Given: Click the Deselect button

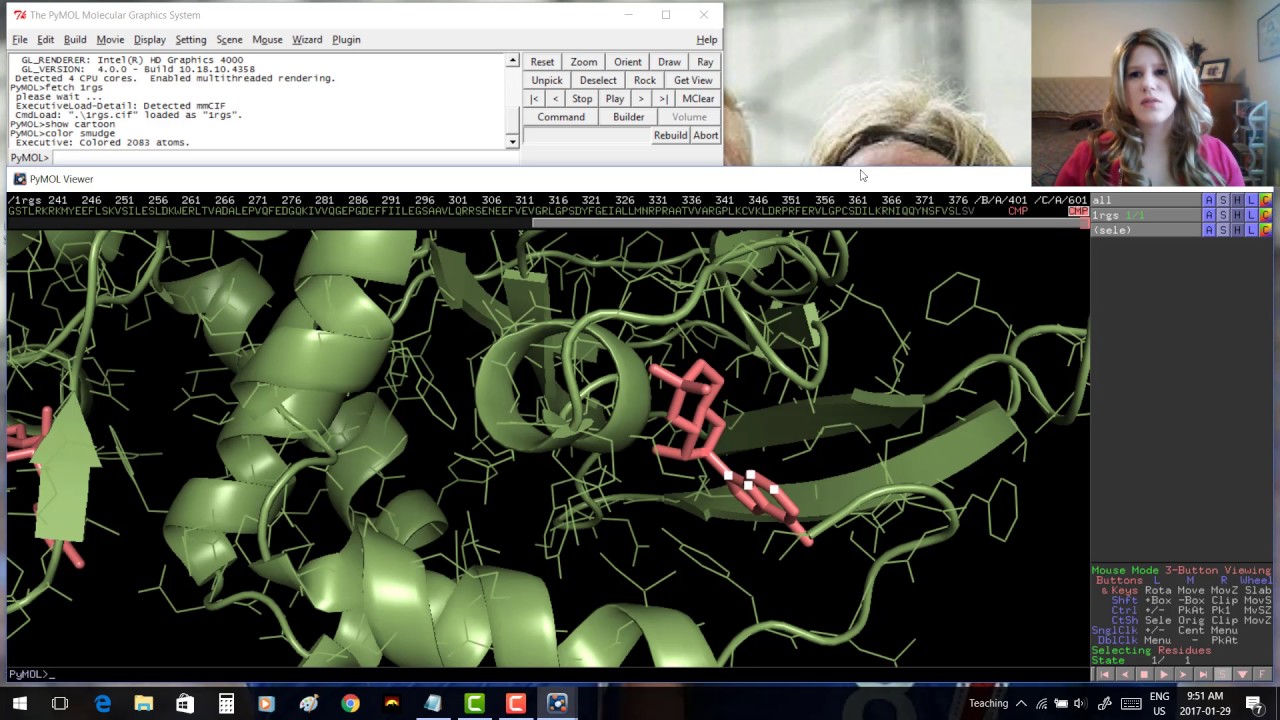Looking at the screenshot, I should (598, 80).
